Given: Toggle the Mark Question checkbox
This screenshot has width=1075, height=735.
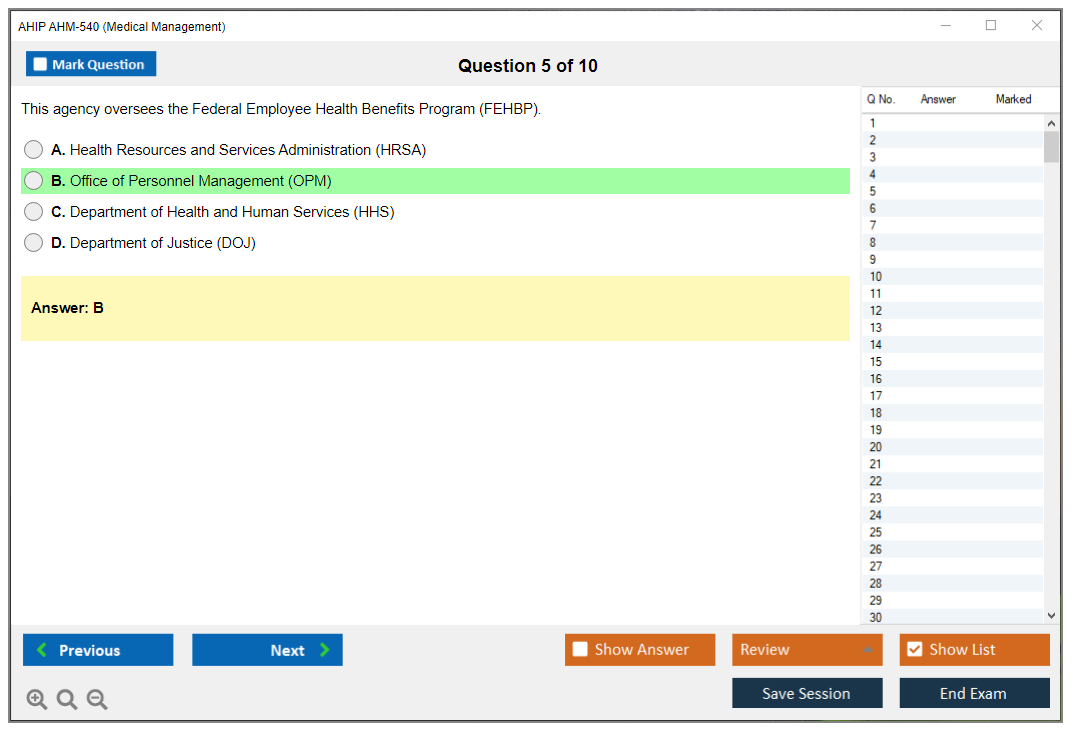Looking at the screenshot, I should (x=40, y=65).
